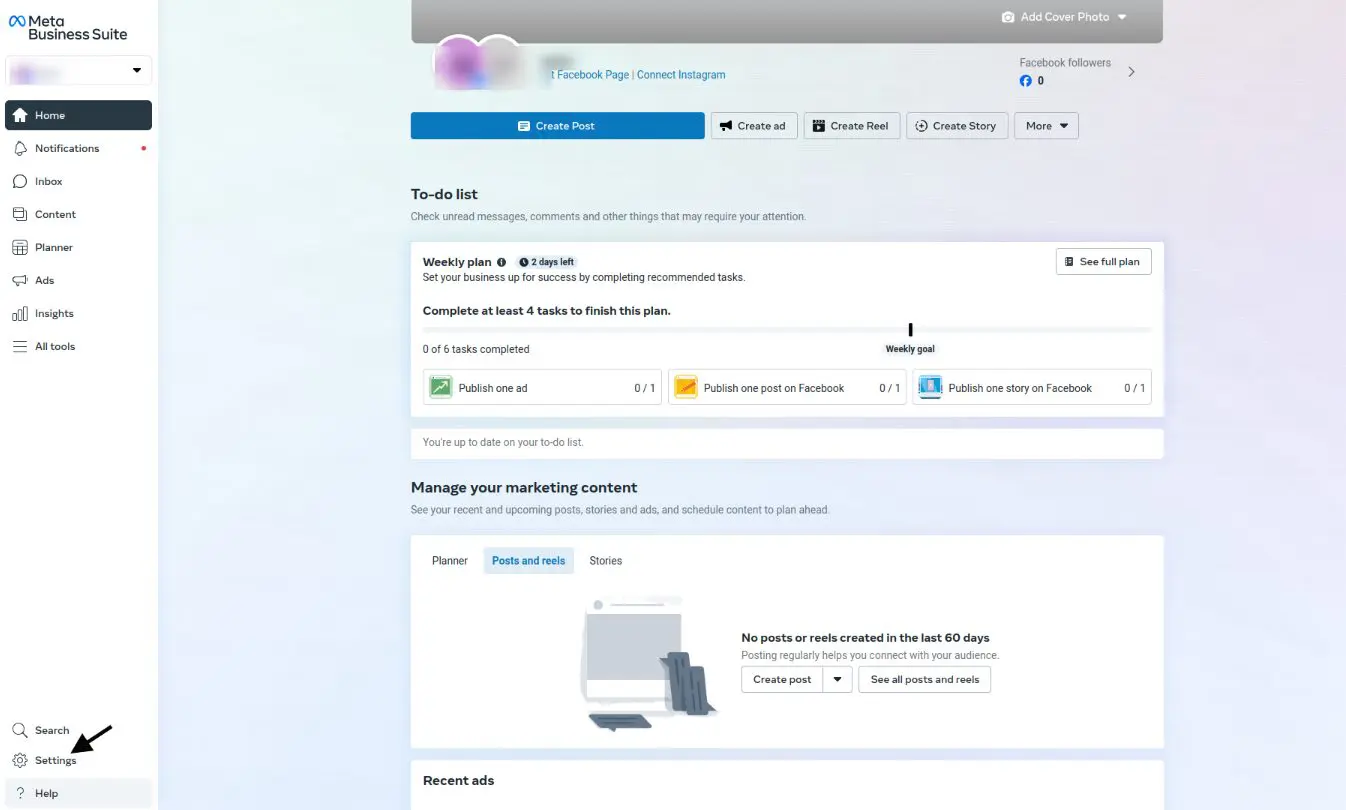Image resolution: width=1346 pixels, height=810 pixels.
Task: Click the Content icon in sidebar
Action: point(20,214)
